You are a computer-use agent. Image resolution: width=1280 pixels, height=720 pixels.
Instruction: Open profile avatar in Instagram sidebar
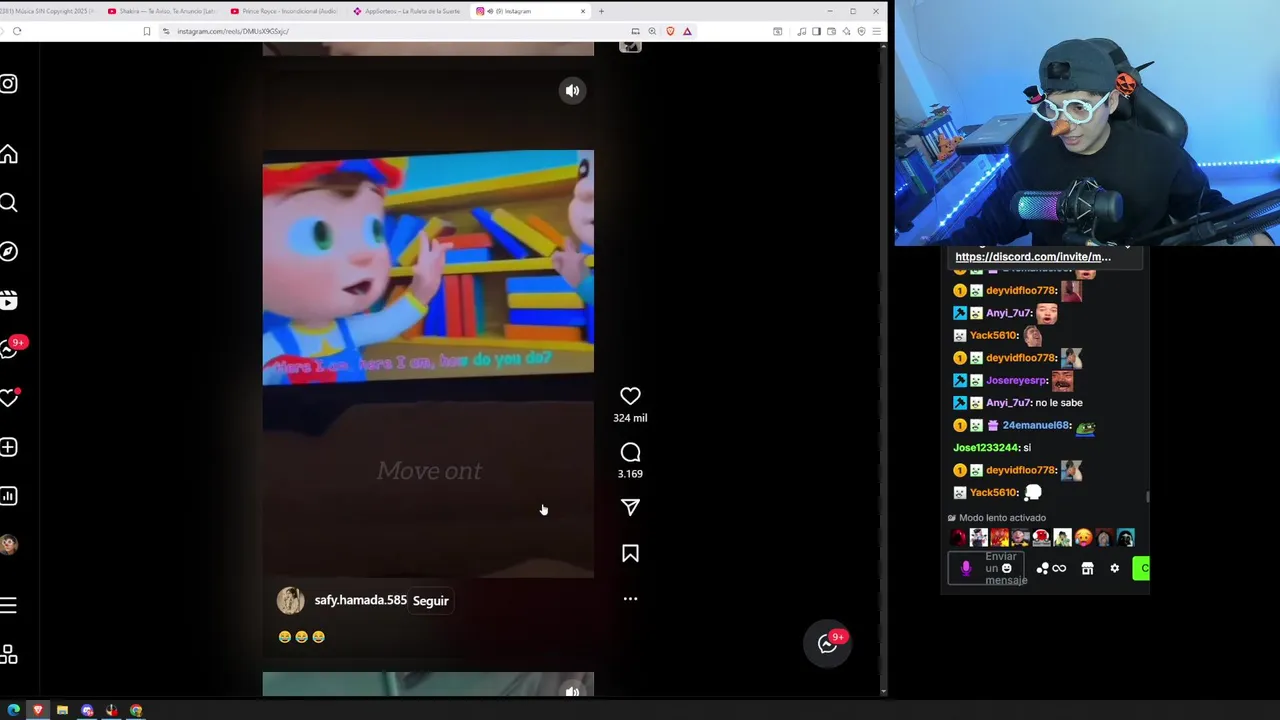pyautogui.click(x=9, y=544)
